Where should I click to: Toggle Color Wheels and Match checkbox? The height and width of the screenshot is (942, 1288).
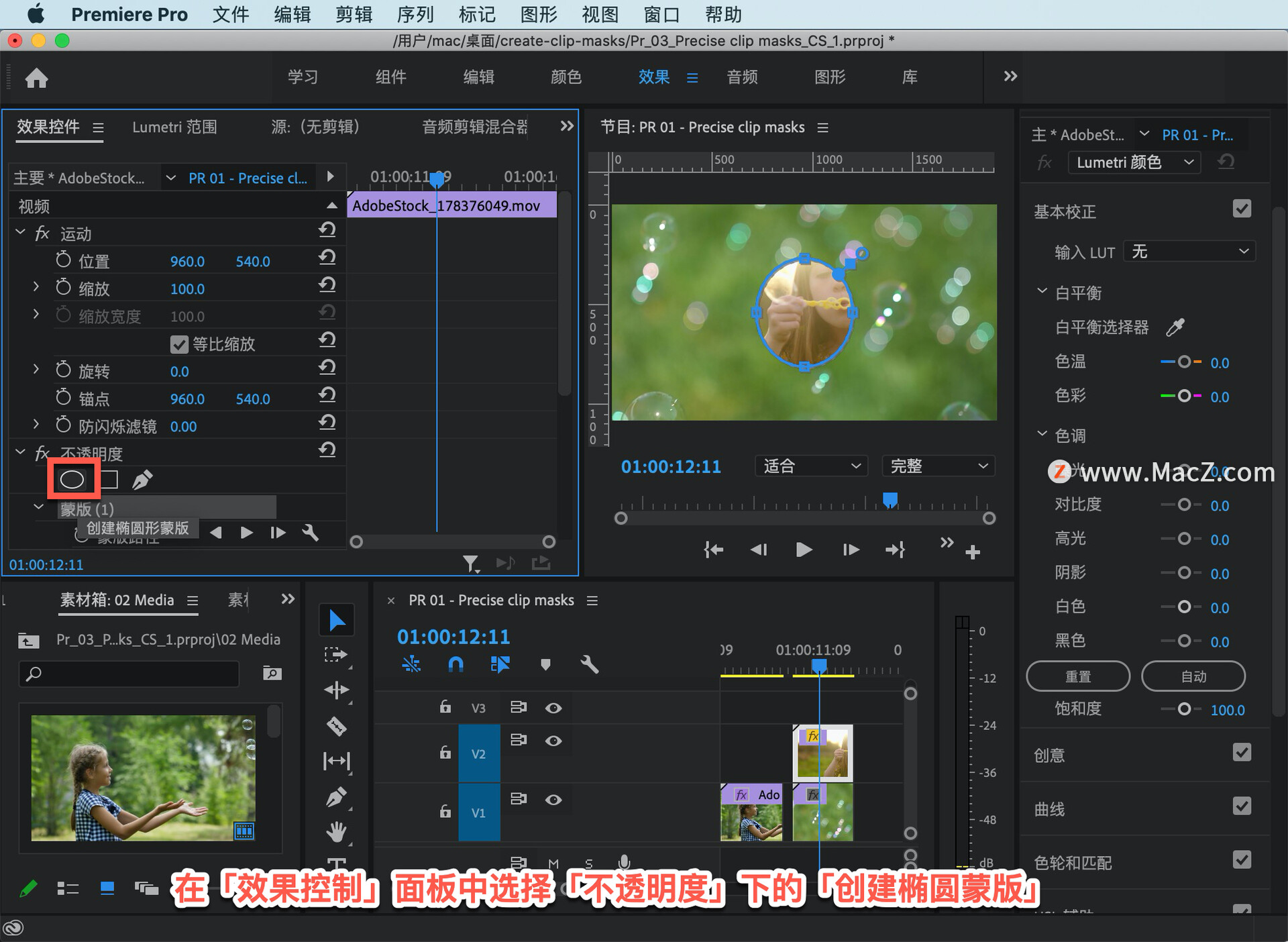[x=1242, y=859]
